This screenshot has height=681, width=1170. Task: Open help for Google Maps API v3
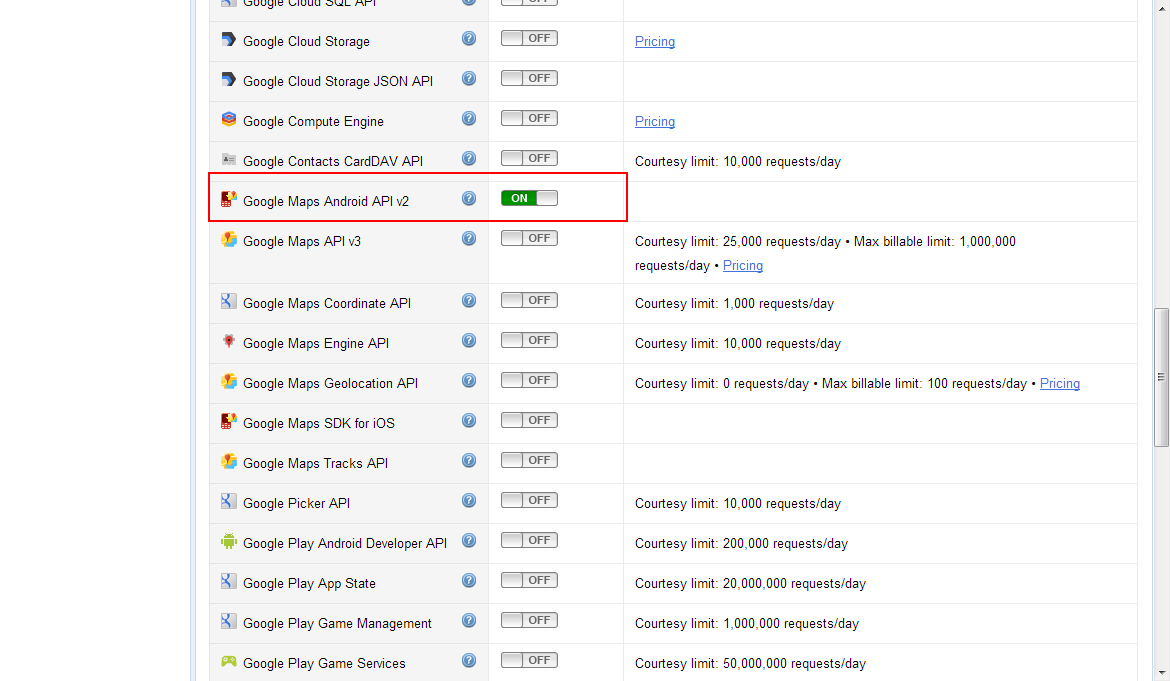click(469, 239)
